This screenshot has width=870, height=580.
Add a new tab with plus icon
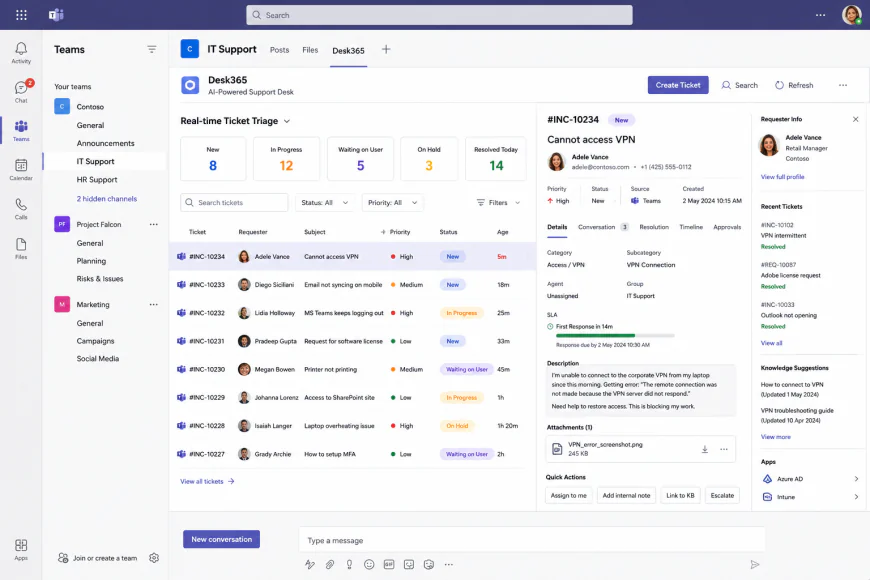point(386,49)
